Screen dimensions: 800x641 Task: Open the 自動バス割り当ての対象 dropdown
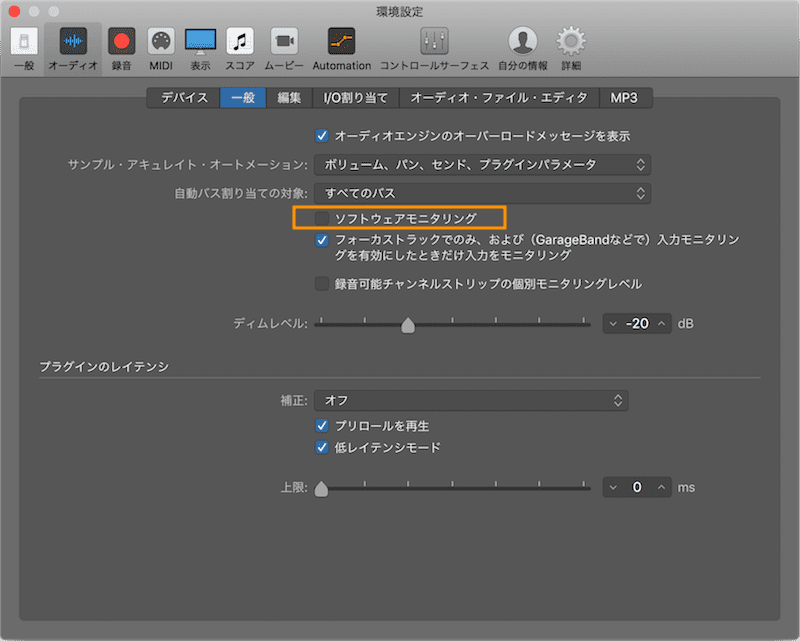[482, 193]
